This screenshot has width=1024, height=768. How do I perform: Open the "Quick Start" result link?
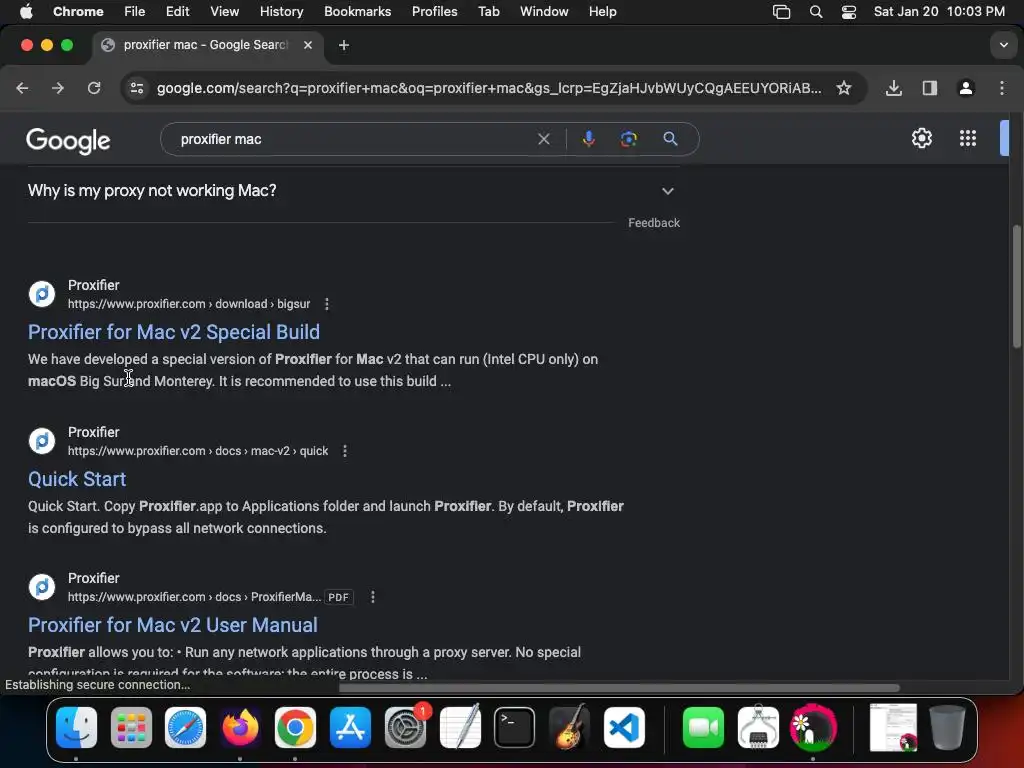tap(77, 479)
